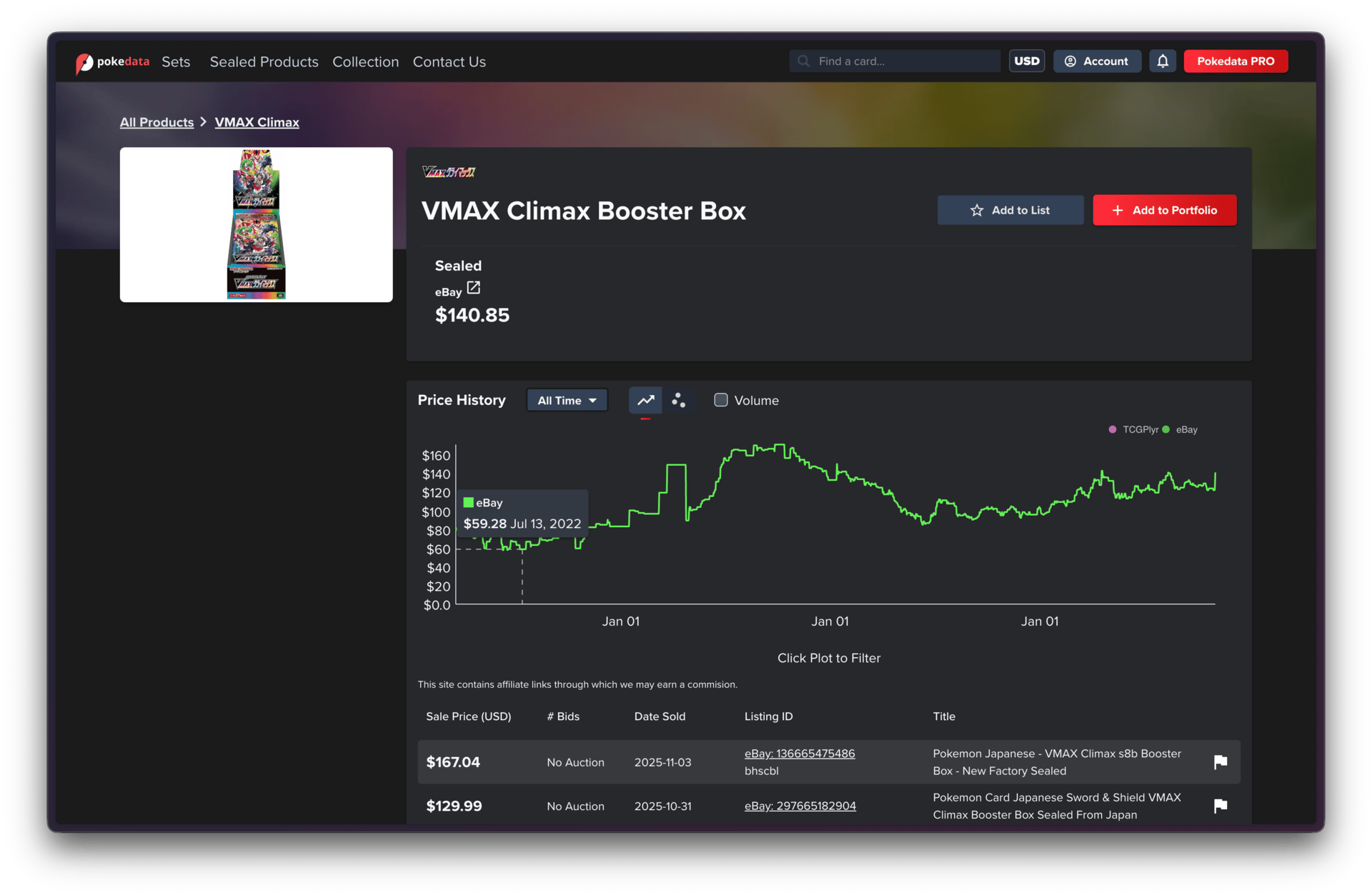This screenshot has width=1372, height=895.
Task: Open the Account menu
Action: coord(1097,61)
